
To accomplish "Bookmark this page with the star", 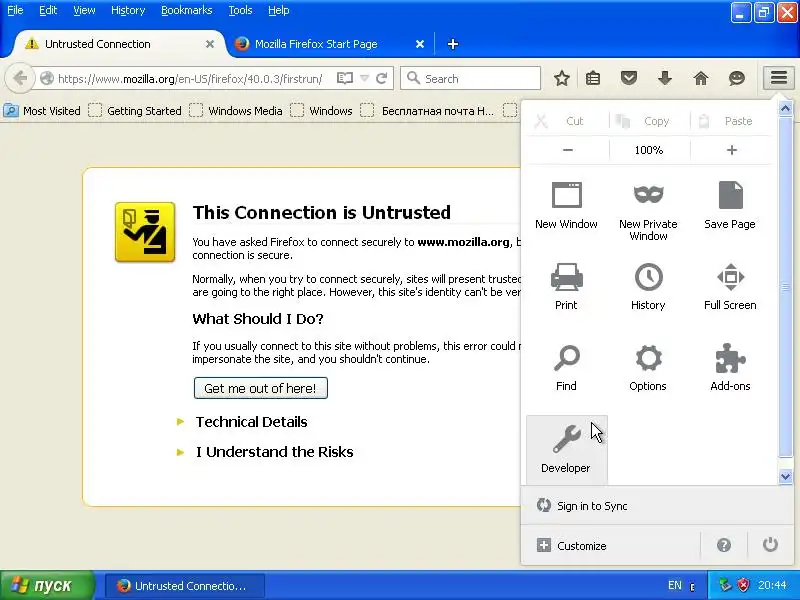I will [562, 78].
